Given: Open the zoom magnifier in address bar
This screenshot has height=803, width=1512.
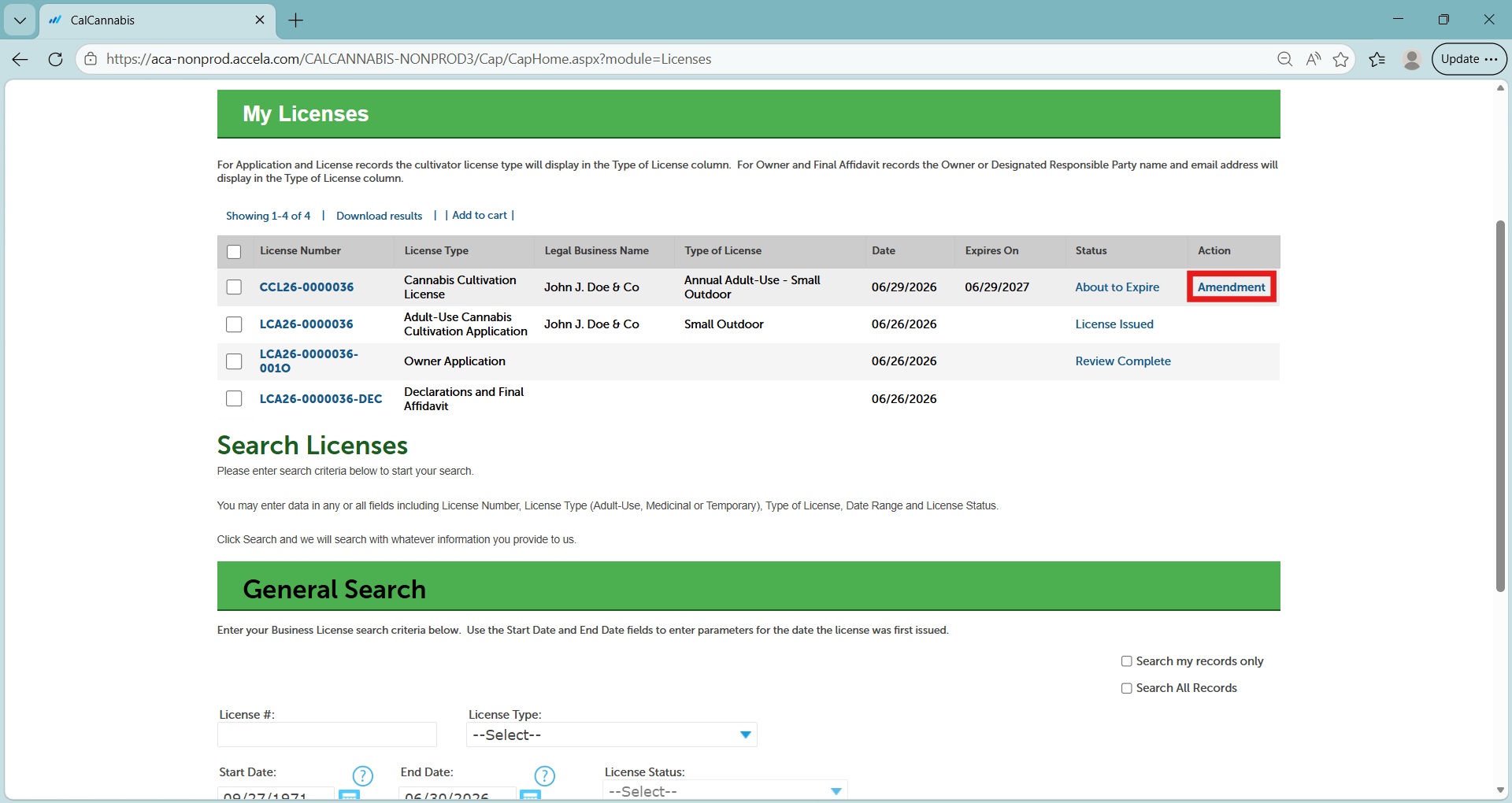Looking at the screenshot, I should (1284, 59).
